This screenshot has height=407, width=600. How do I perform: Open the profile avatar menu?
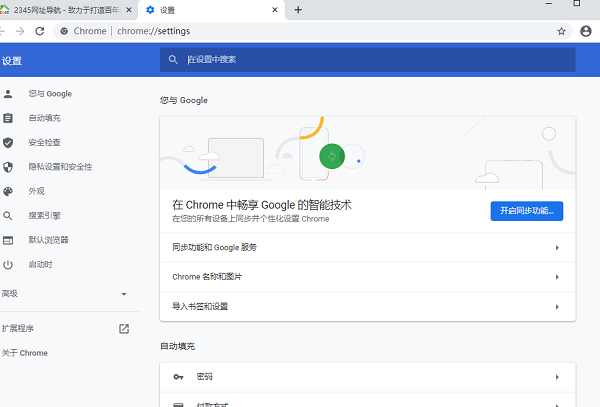[585, 31]
